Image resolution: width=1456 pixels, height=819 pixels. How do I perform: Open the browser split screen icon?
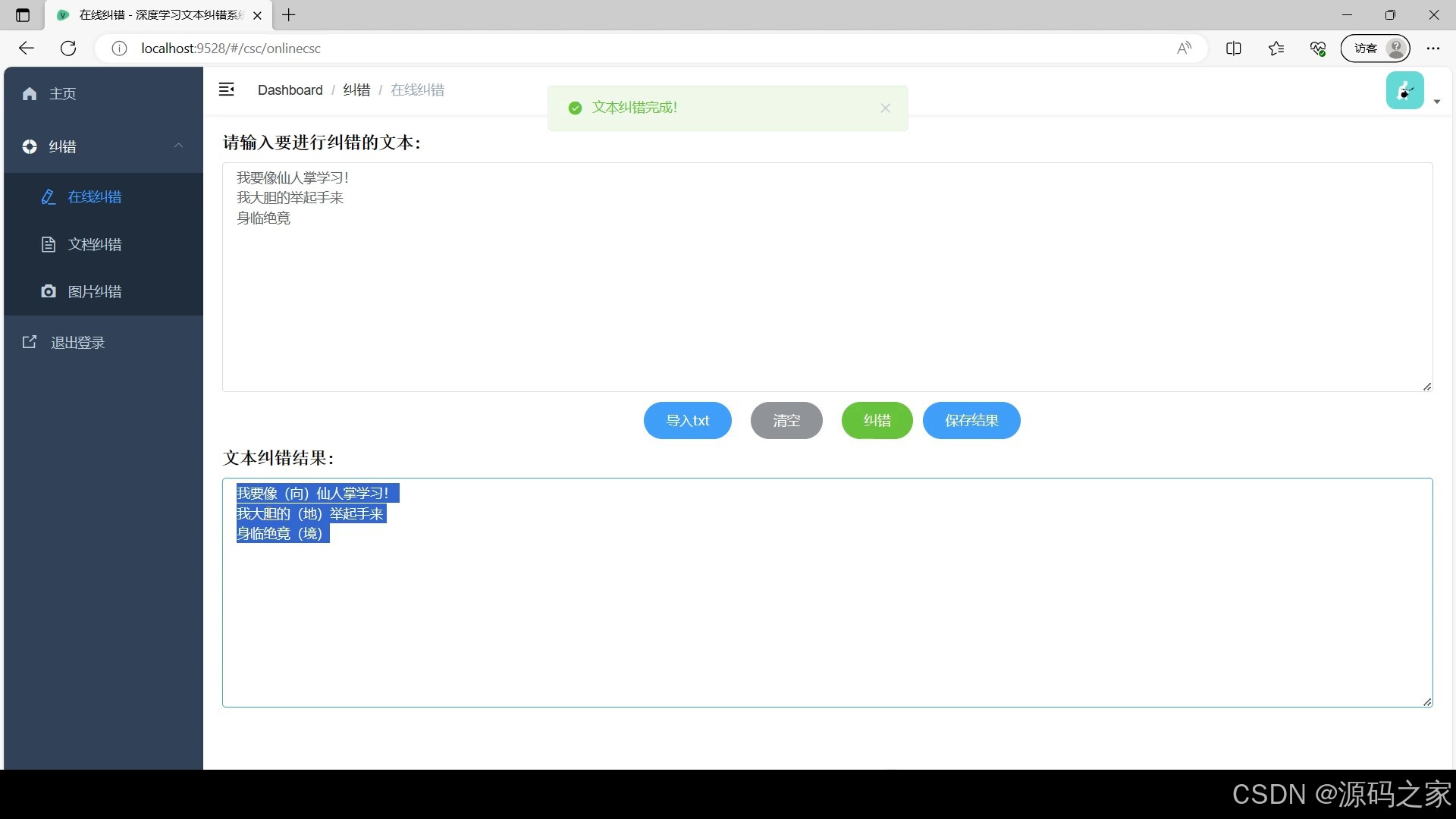1233,48
